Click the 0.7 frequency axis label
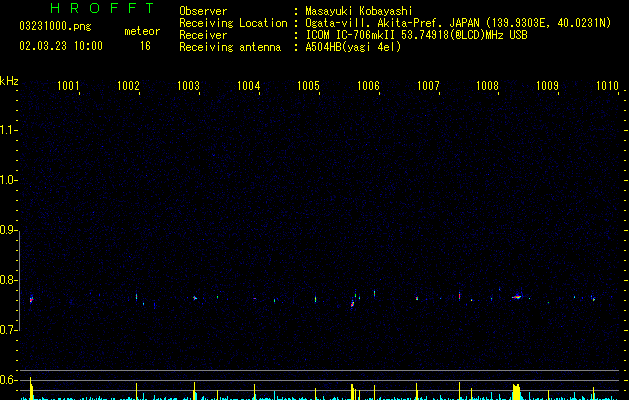629x400 pixels. point(8,330)
